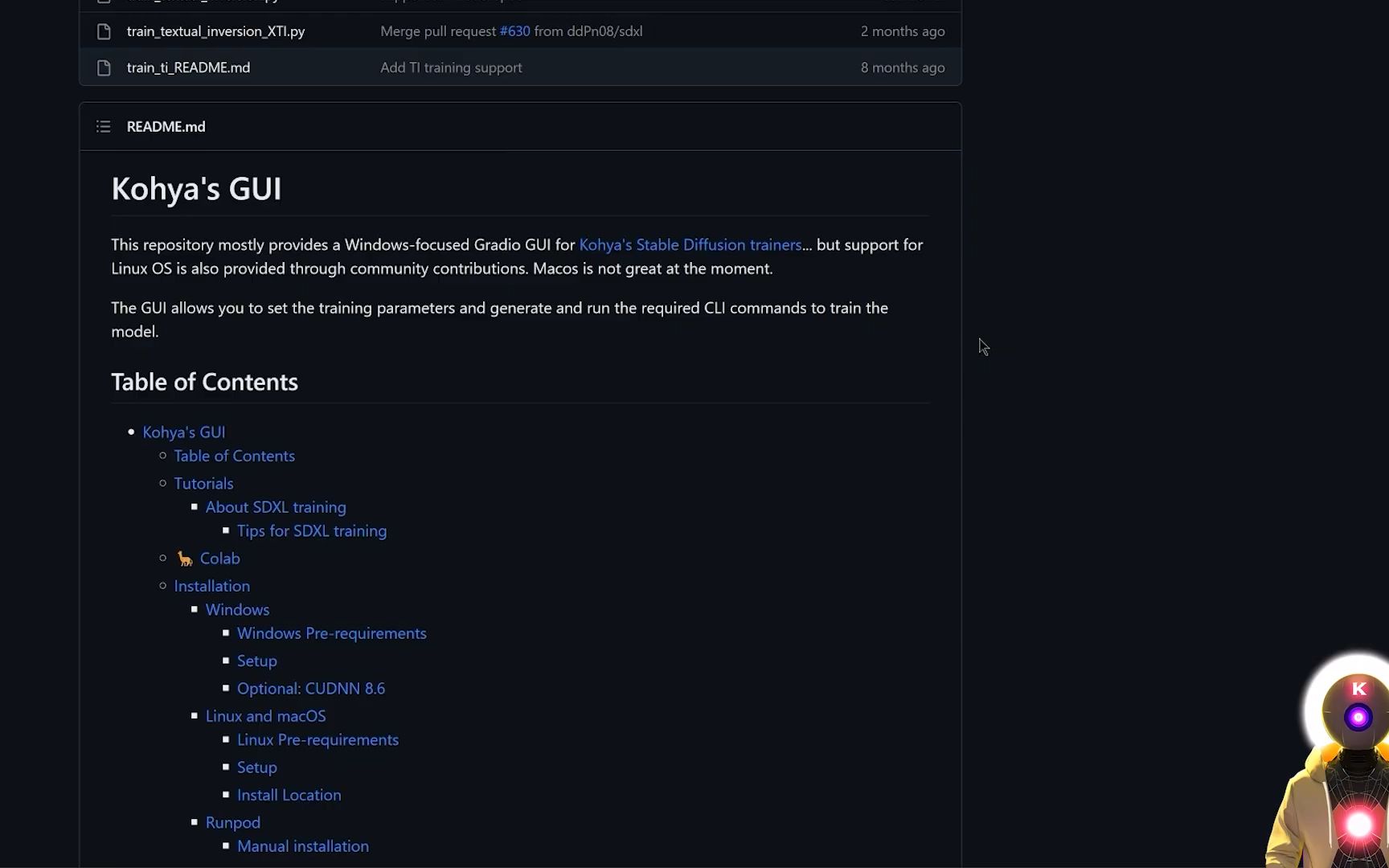
Task: Click the Table of Contents heading
Action: (x=204, y=382)
